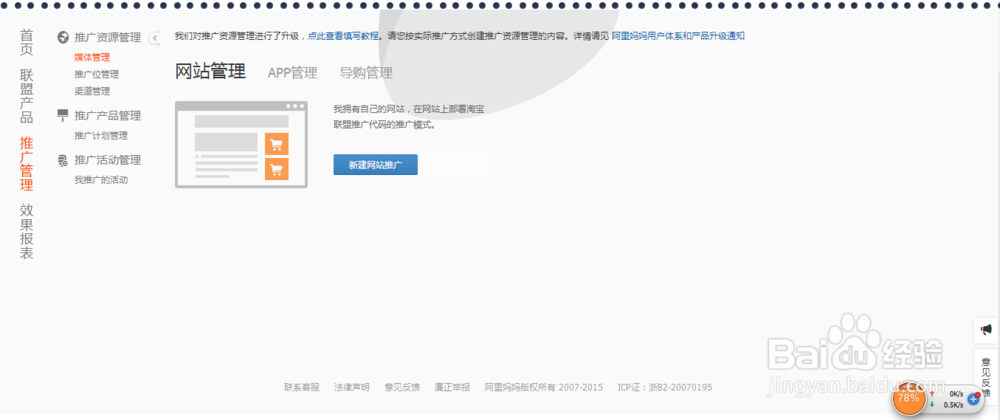Viewport: 1000px width, 420px height.
Task: Open the 点此查看填写教程 link
Action: (342, 36)
